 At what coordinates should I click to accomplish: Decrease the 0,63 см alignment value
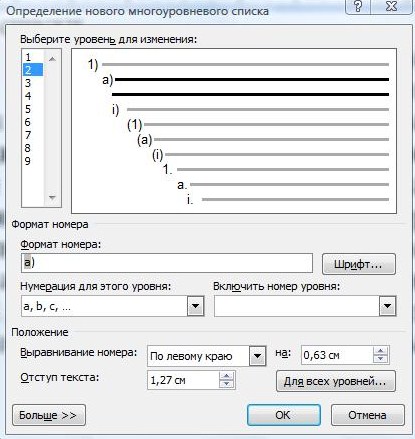click(x=380, y=359)
